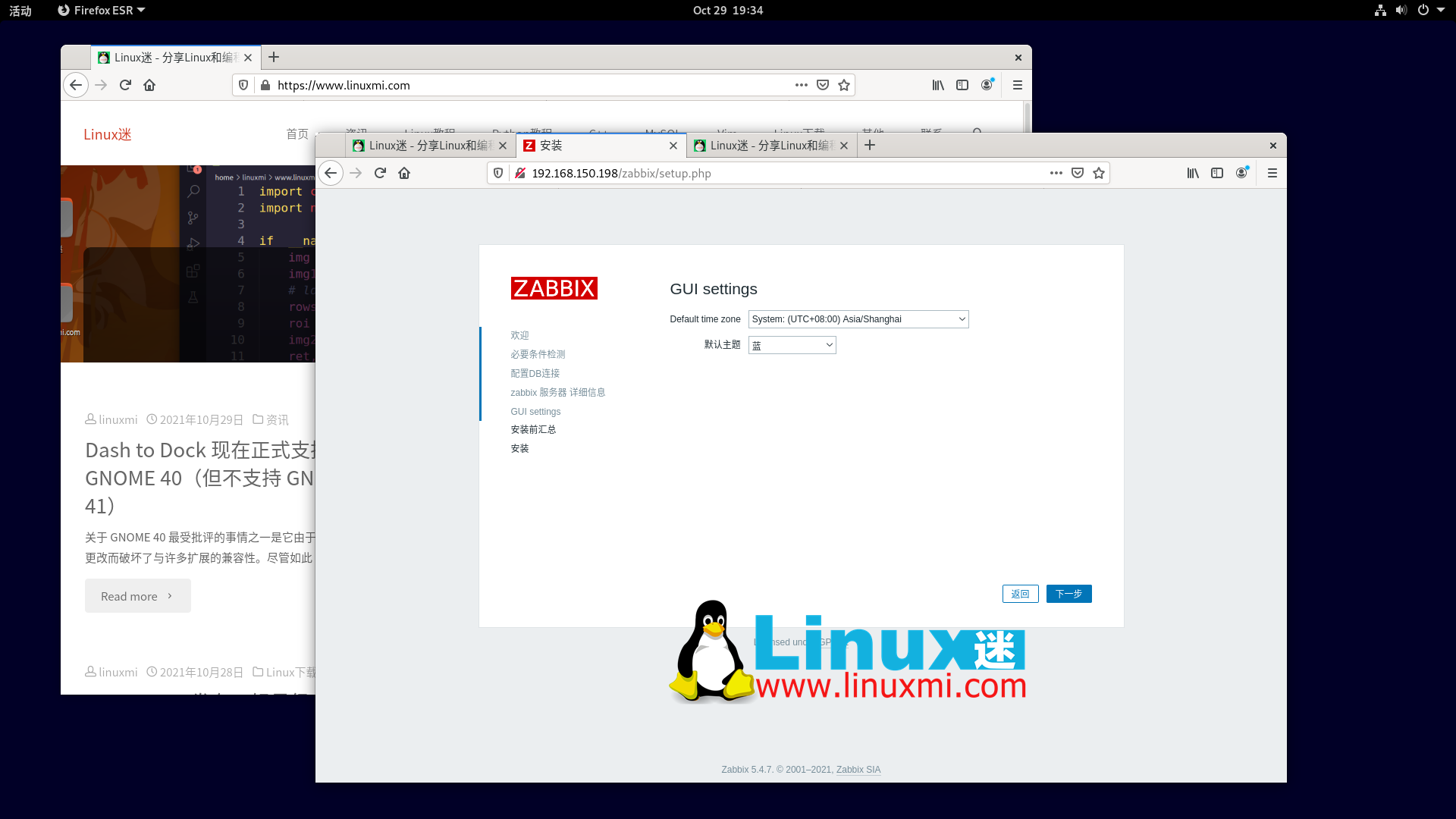Close first Linux迷 tab in front window

(x=503, y=146)
